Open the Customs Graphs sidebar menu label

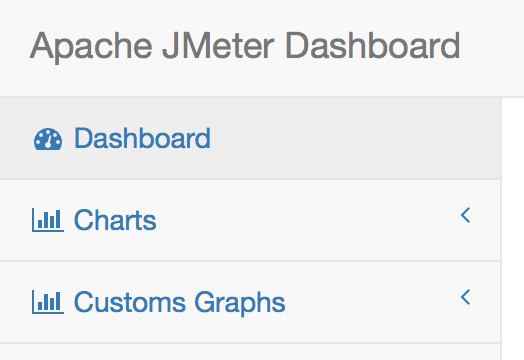click(x=179, y=303)
